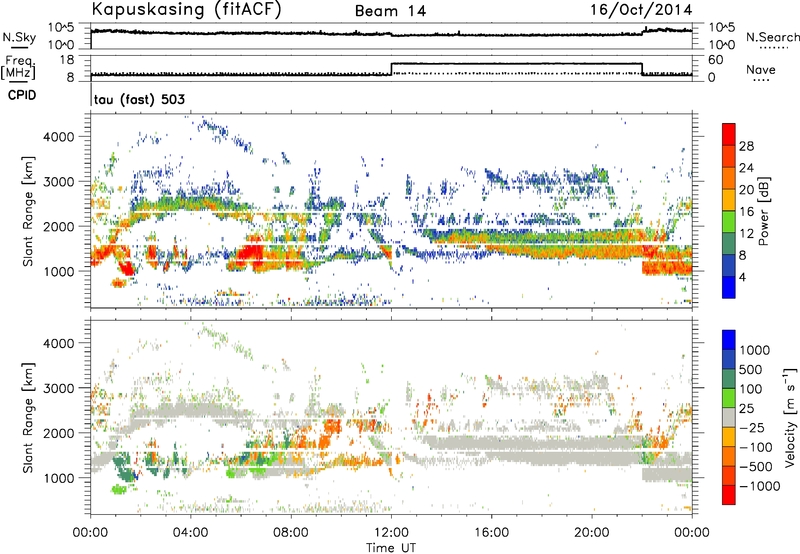Click the 'N.Sky' legend label
800x554 pixels.
pos(19,37)
